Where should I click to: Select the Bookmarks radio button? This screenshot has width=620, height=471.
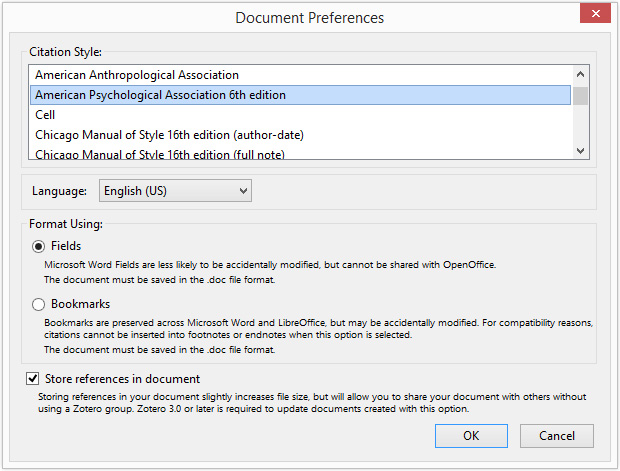click(38, 305)
